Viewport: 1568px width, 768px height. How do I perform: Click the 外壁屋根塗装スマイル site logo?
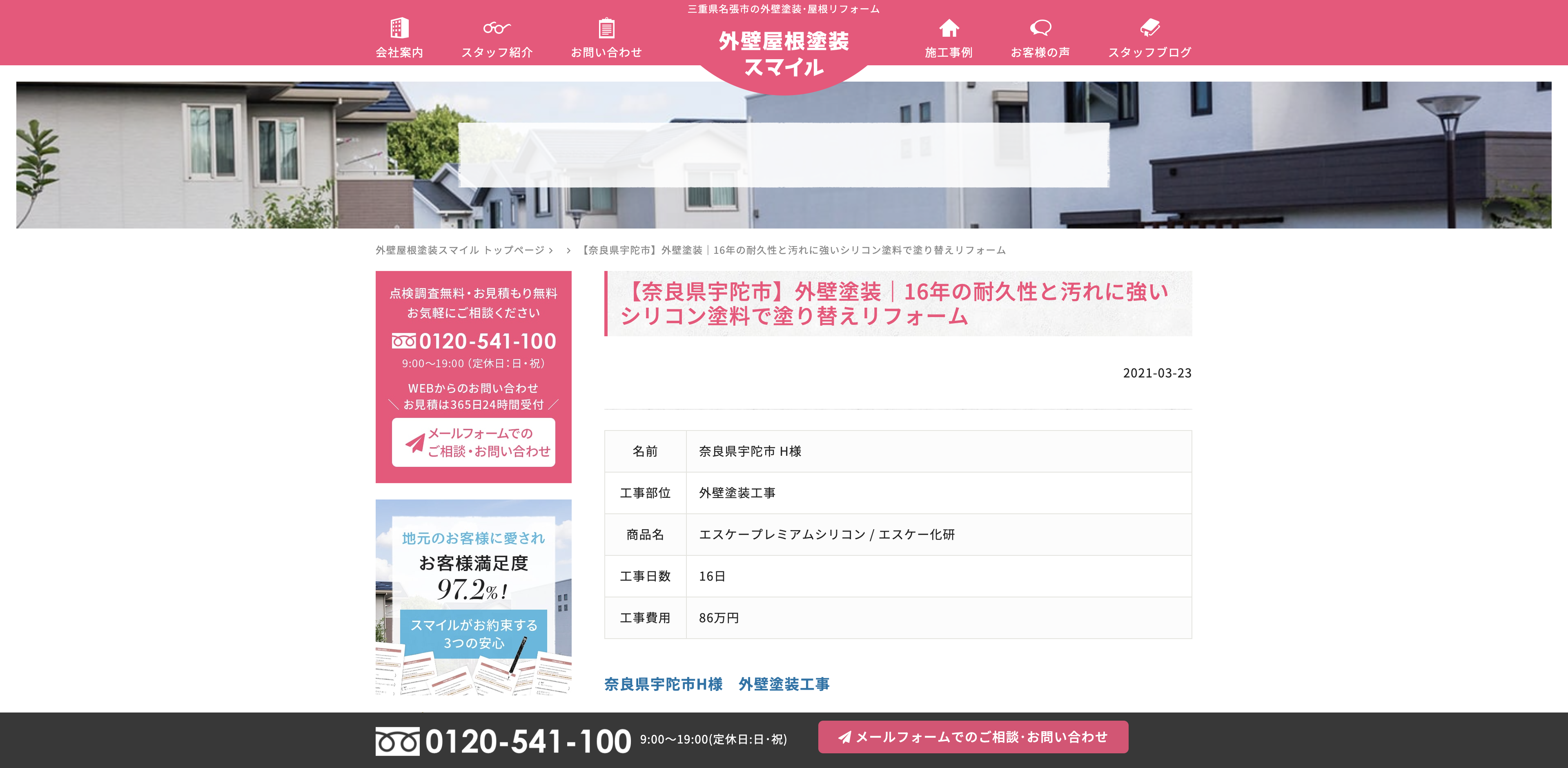pos(784,53)
